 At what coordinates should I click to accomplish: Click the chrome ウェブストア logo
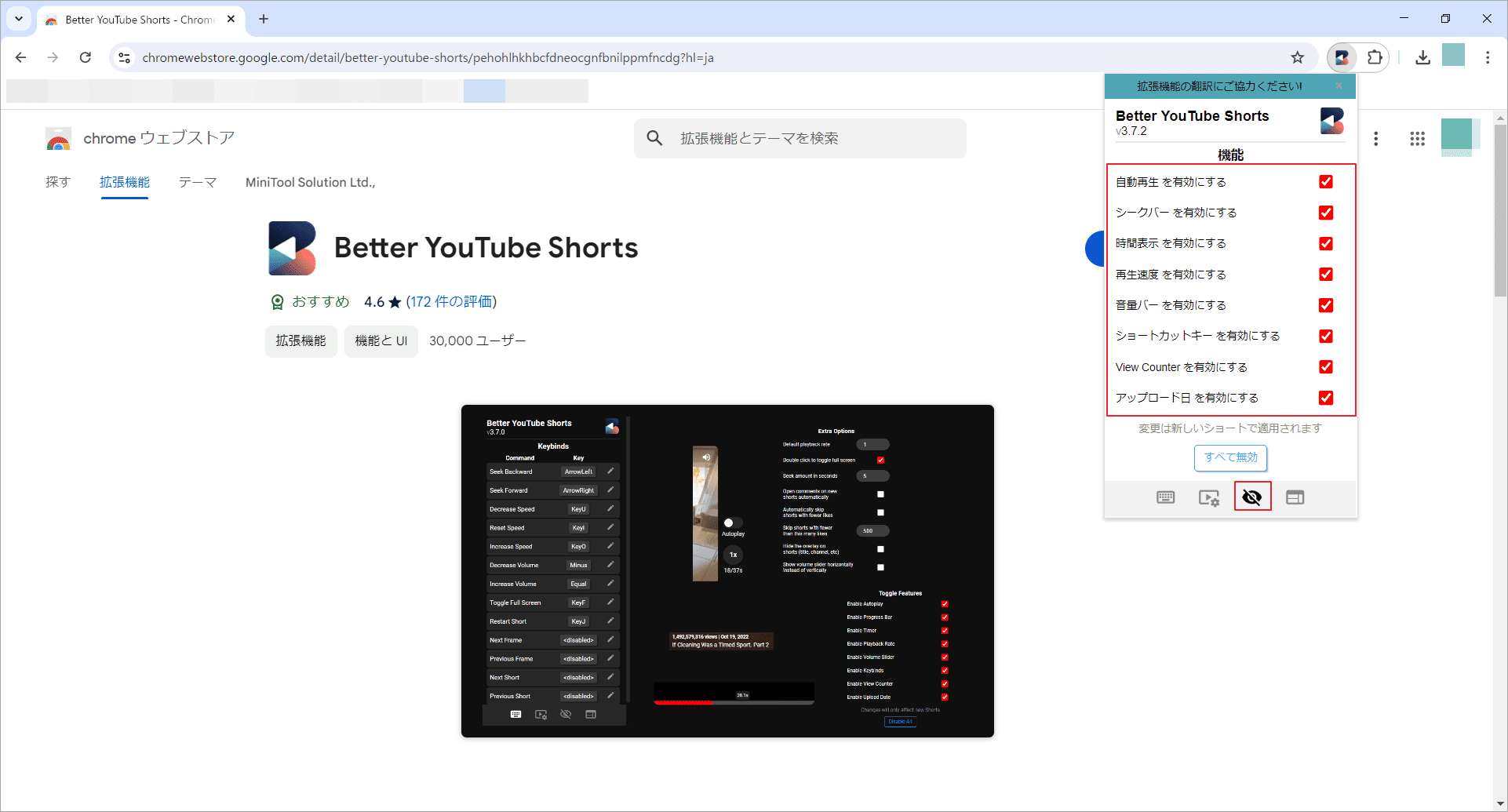point(140,138)
